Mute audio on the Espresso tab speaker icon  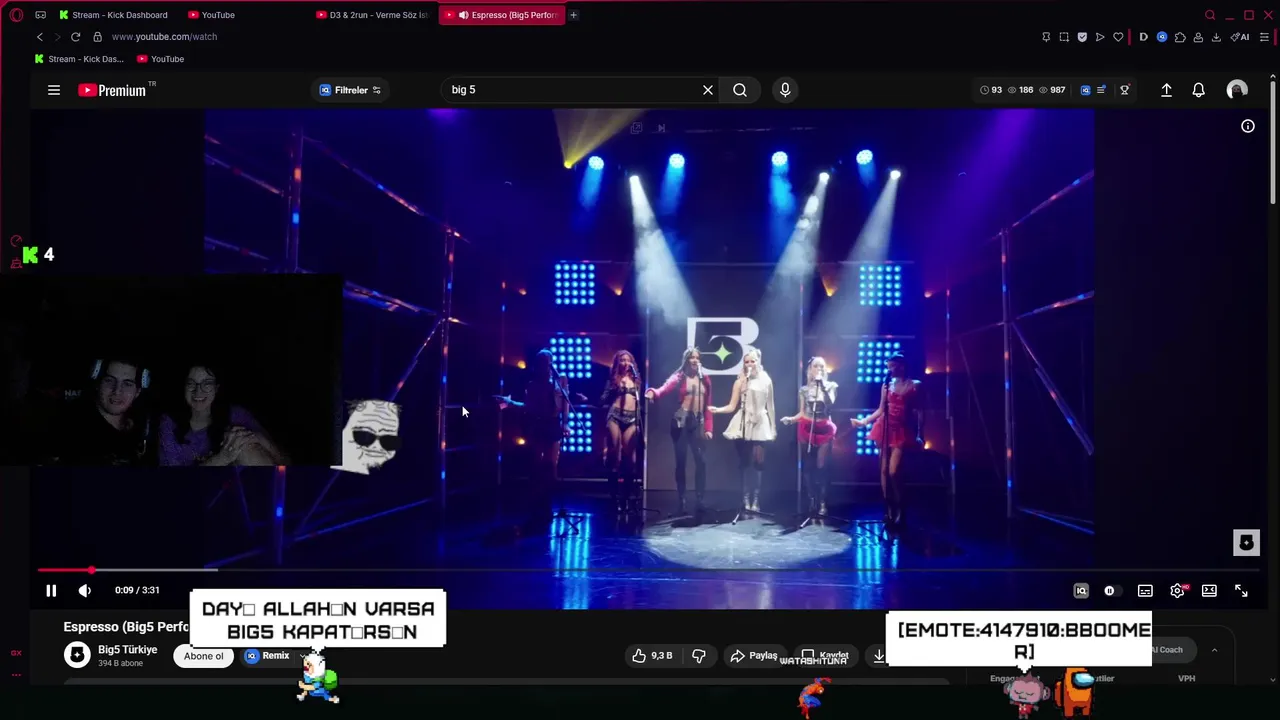tap(463, 15)
